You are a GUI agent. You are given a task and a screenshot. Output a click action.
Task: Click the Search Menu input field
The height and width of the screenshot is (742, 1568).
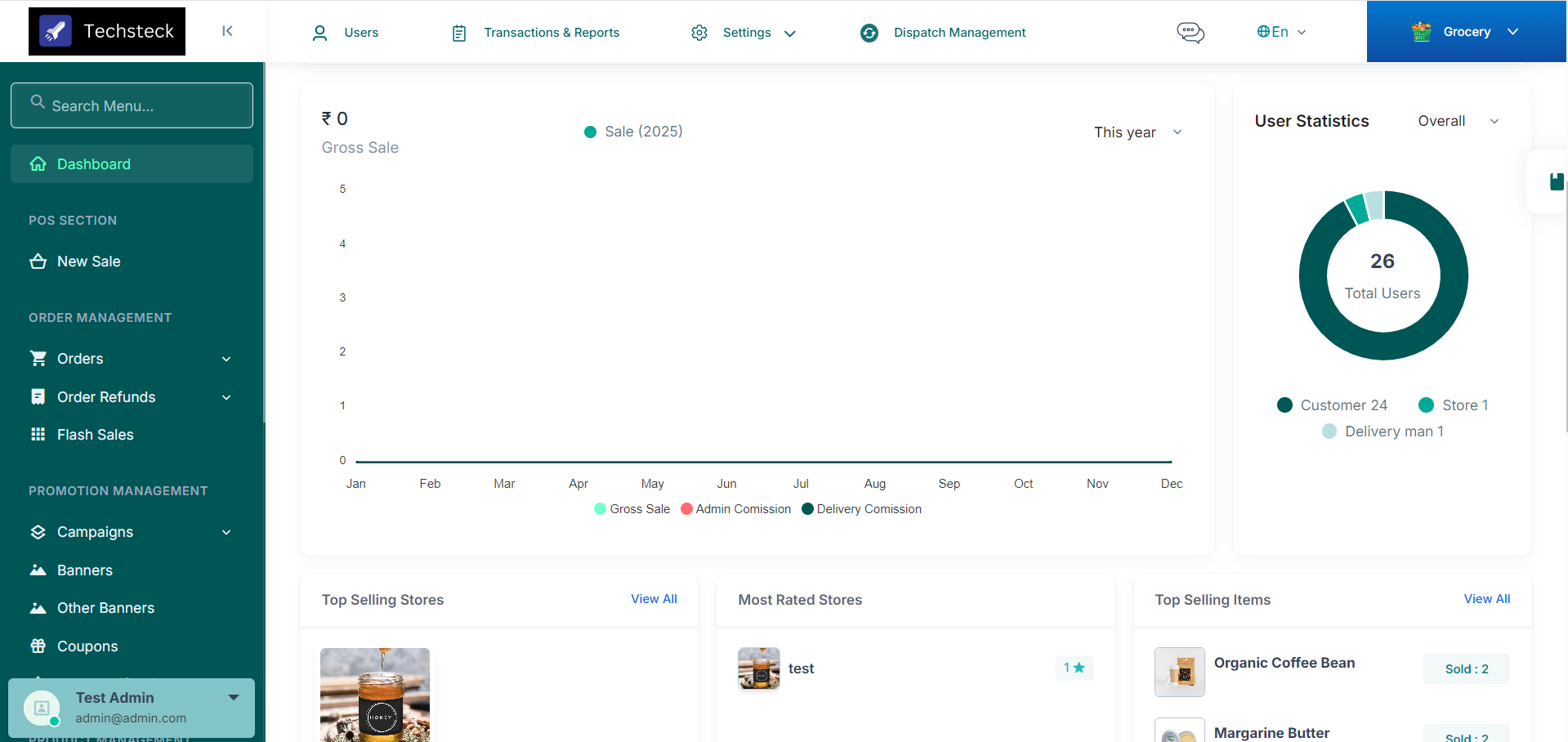(x=132, y=105)
